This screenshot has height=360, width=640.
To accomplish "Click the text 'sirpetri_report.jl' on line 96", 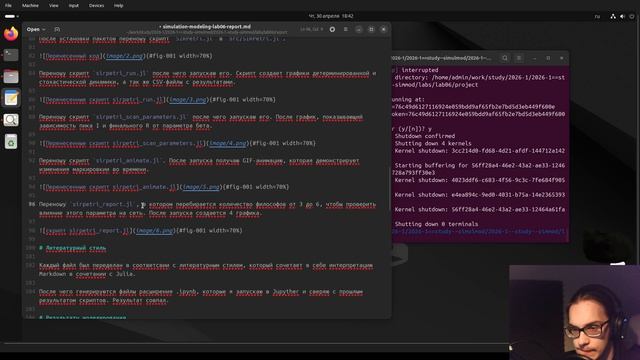I will 103,204.
